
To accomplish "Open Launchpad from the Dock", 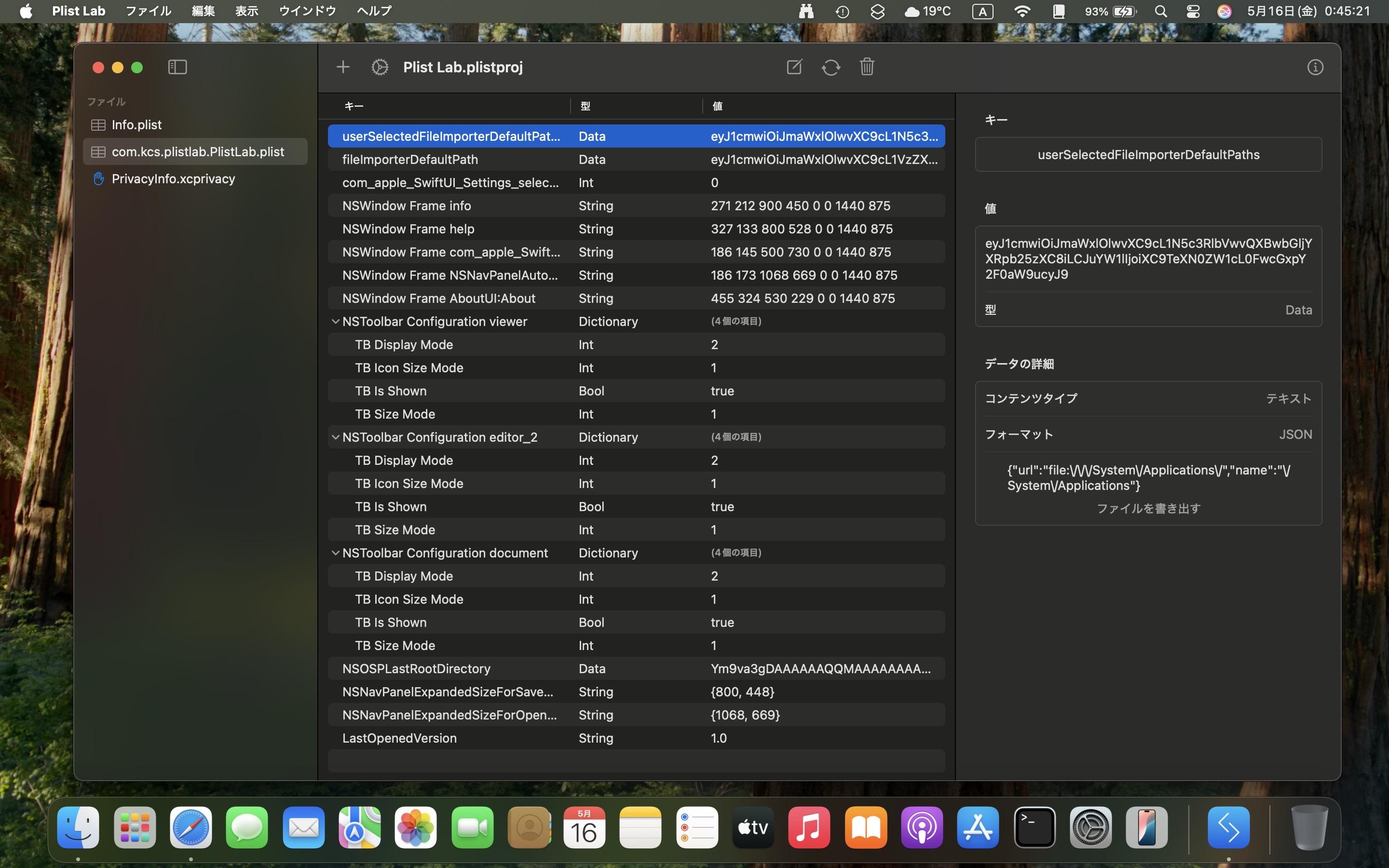I will (x=134, y=827).
